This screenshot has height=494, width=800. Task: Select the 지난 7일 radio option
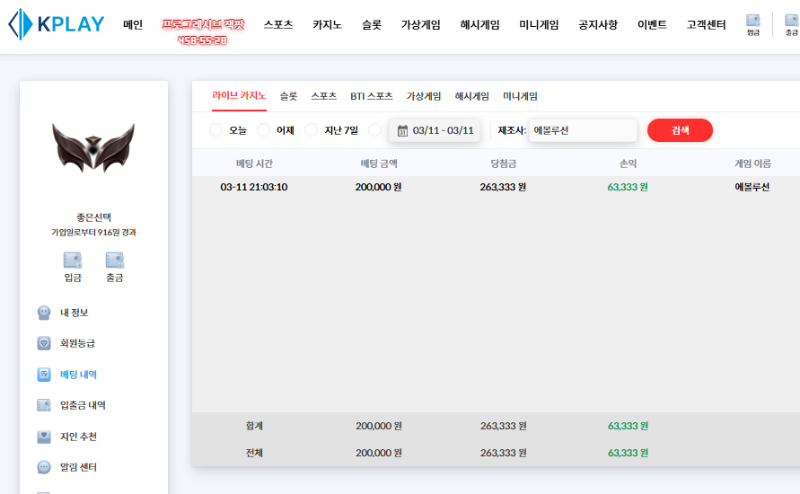click(x=311, y=130)
